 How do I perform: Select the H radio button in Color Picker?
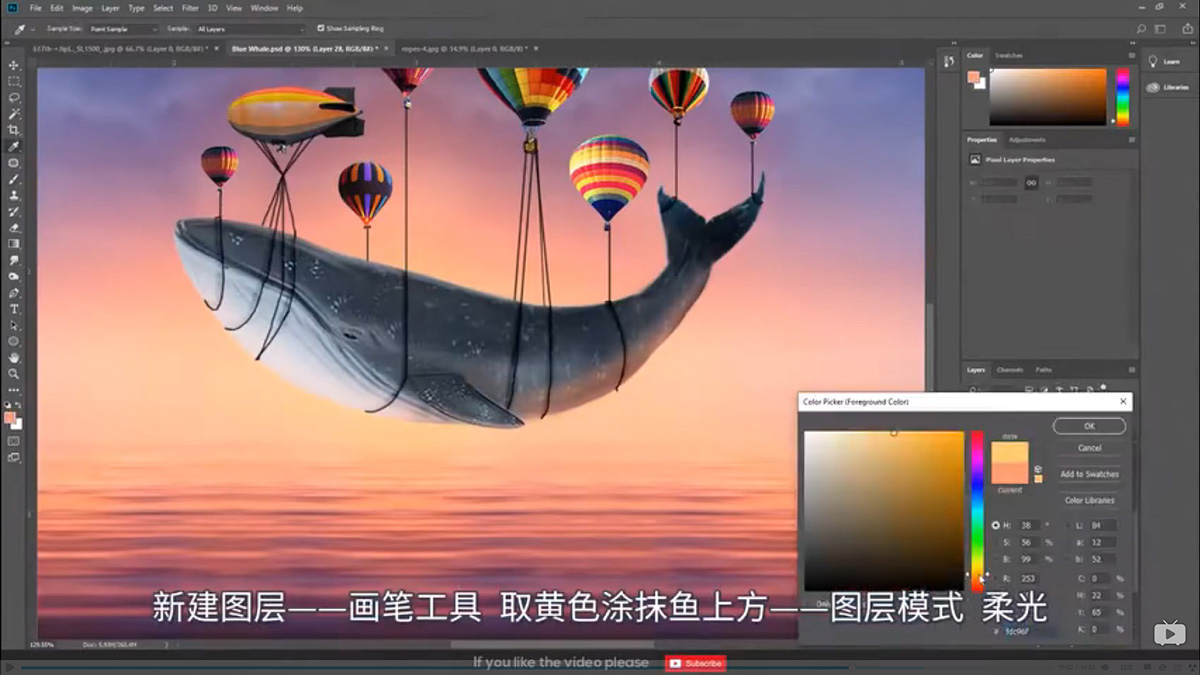(996, 525)
